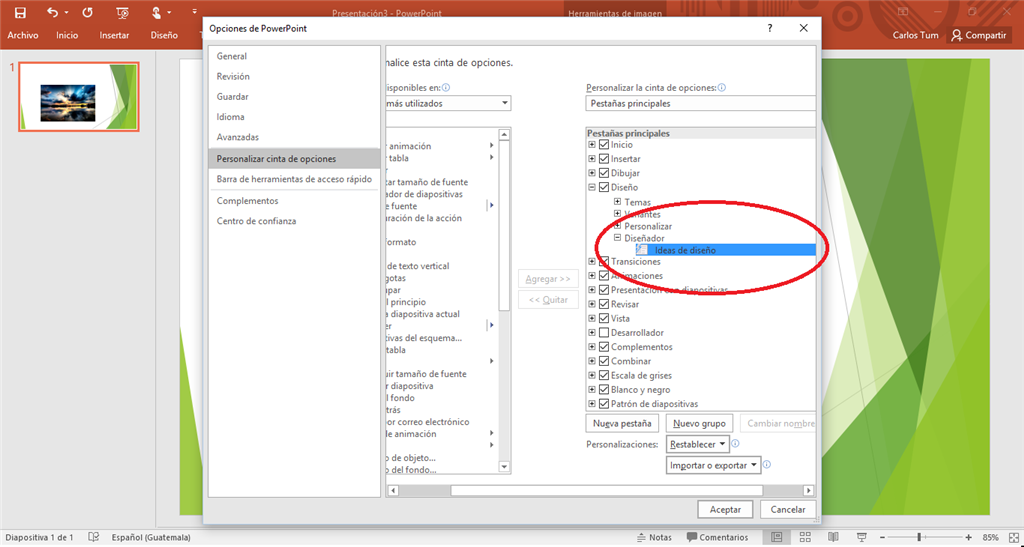Select Centro de confianza category
The image size is (1024, 547).
(294, 221)
